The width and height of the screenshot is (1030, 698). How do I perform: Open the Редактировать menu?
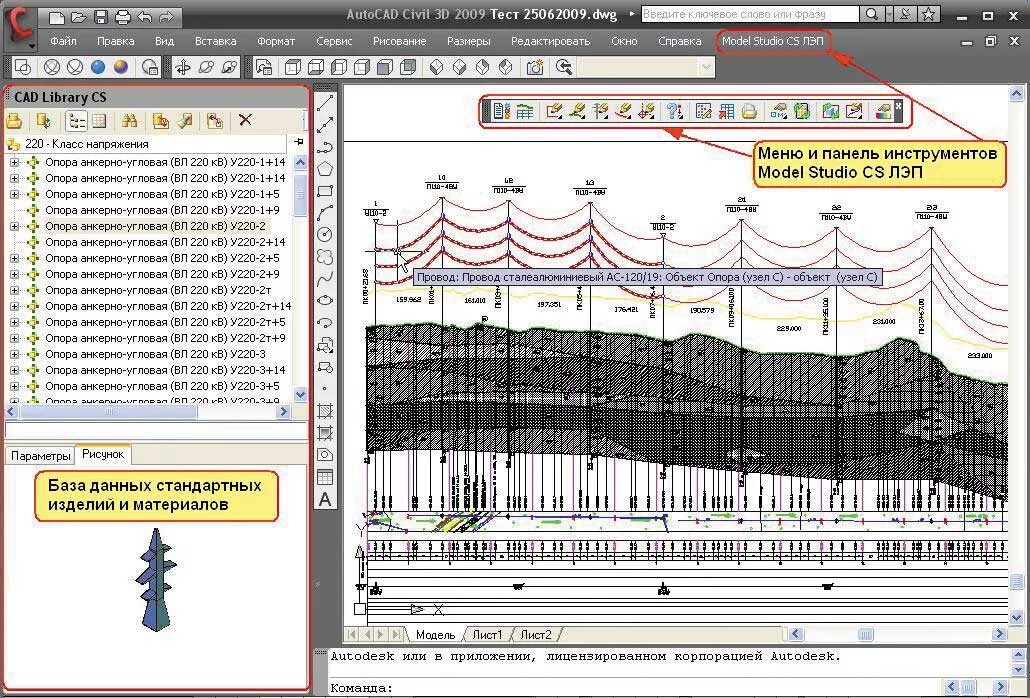pyautogui.click(x=550, y=41)
